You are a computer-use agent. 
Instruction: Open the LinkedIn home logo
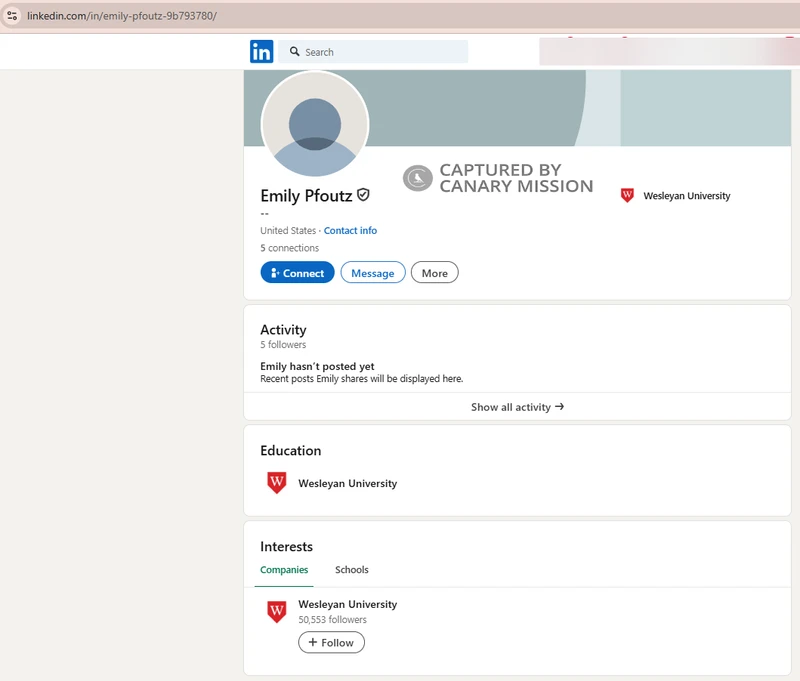[261, 52]
